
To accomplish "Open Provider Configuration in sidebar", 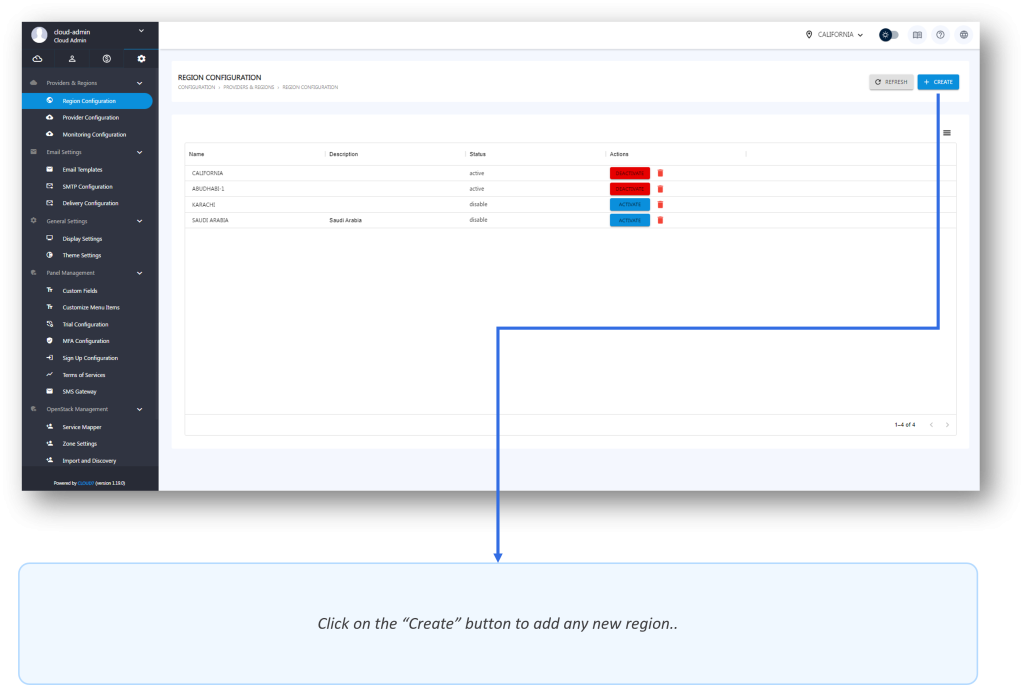I will coord(90,118).
